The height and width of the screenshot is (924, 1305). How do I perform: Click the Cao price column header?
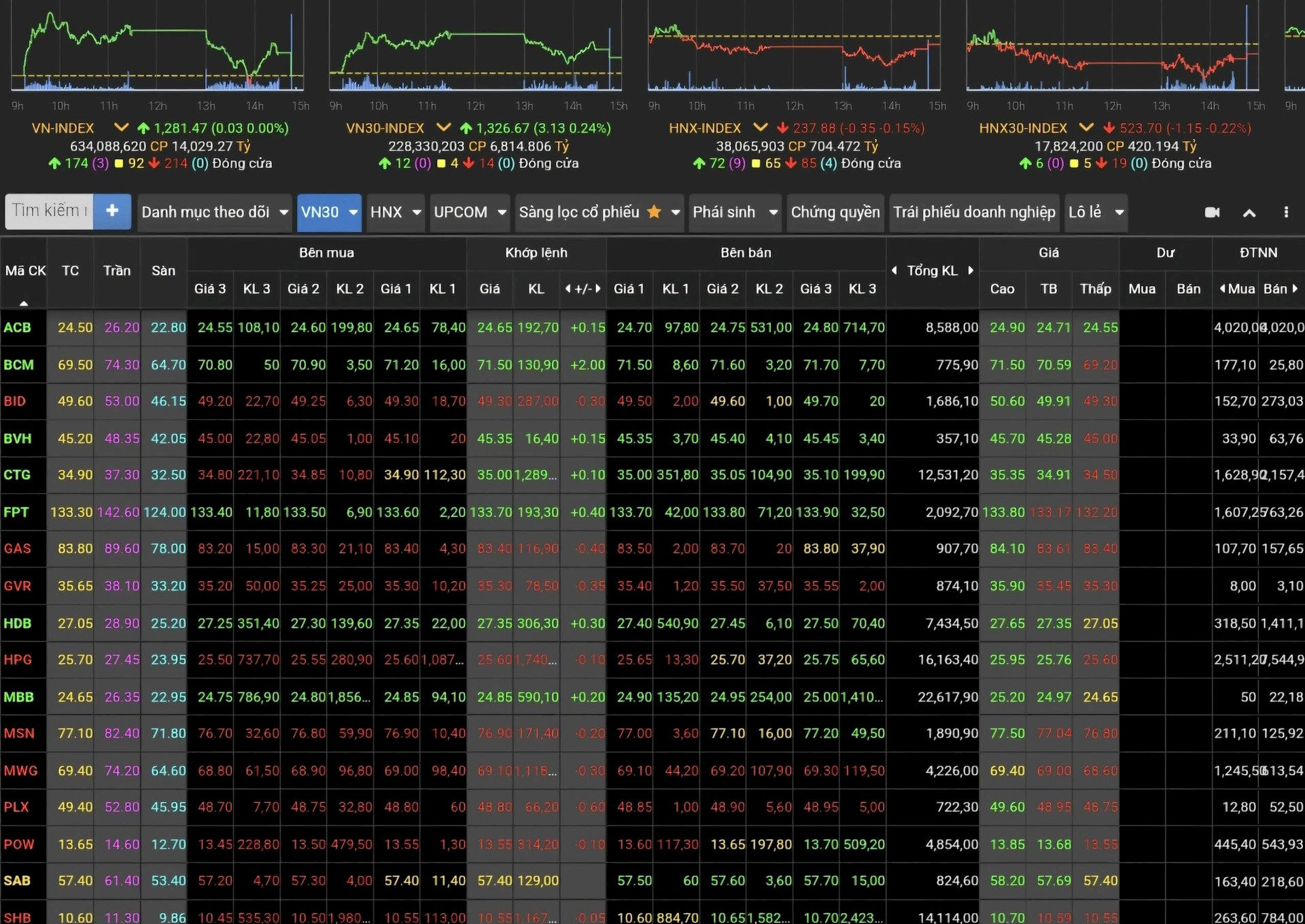1002,289
